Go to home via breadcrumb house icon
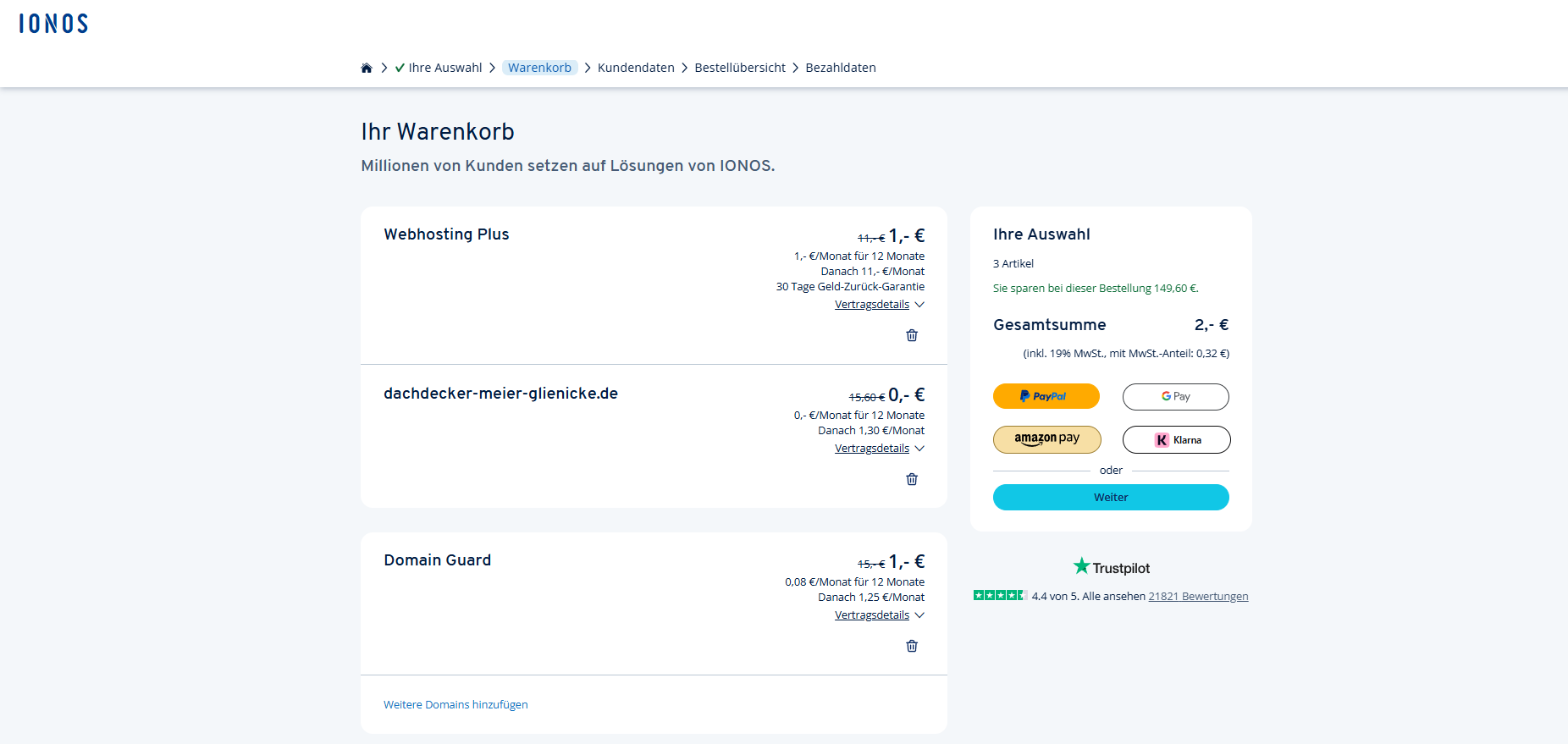Screen dimensions: 1568x744 (367, 68)
